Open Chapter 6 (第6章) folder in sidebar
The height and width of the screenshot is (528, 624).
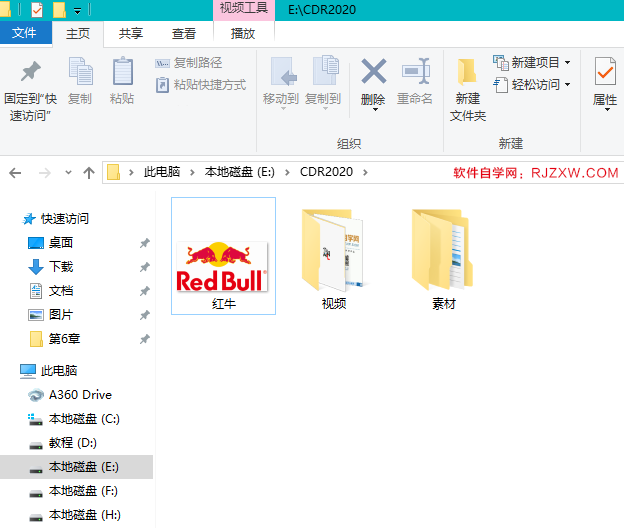[55, 339]
